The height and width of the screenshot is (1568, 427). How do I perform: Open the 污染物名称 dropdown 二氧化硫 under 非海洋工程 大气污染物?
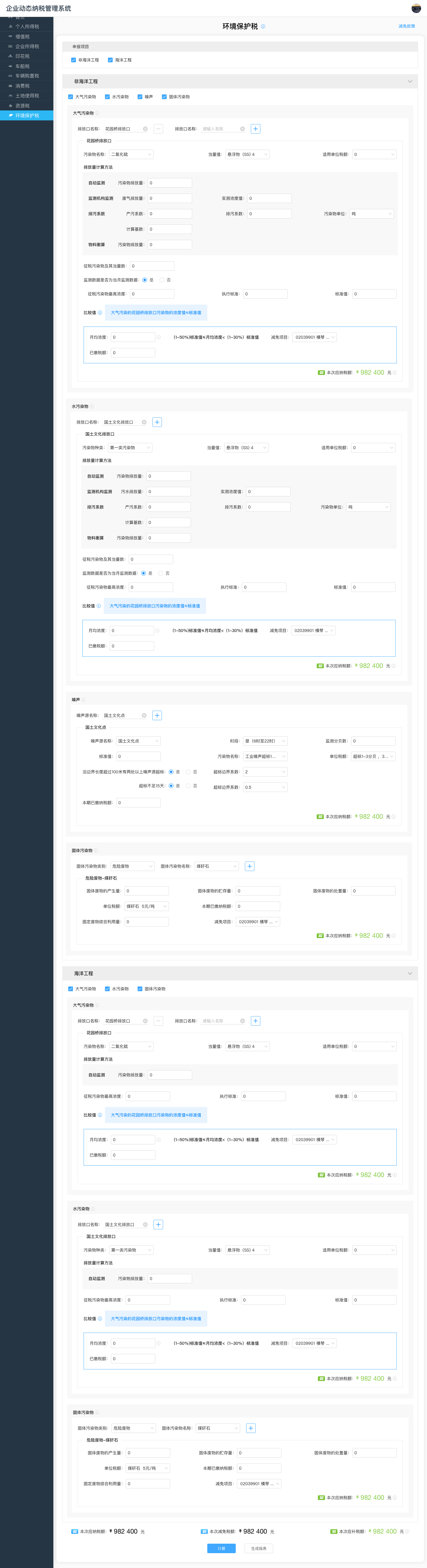131,155
